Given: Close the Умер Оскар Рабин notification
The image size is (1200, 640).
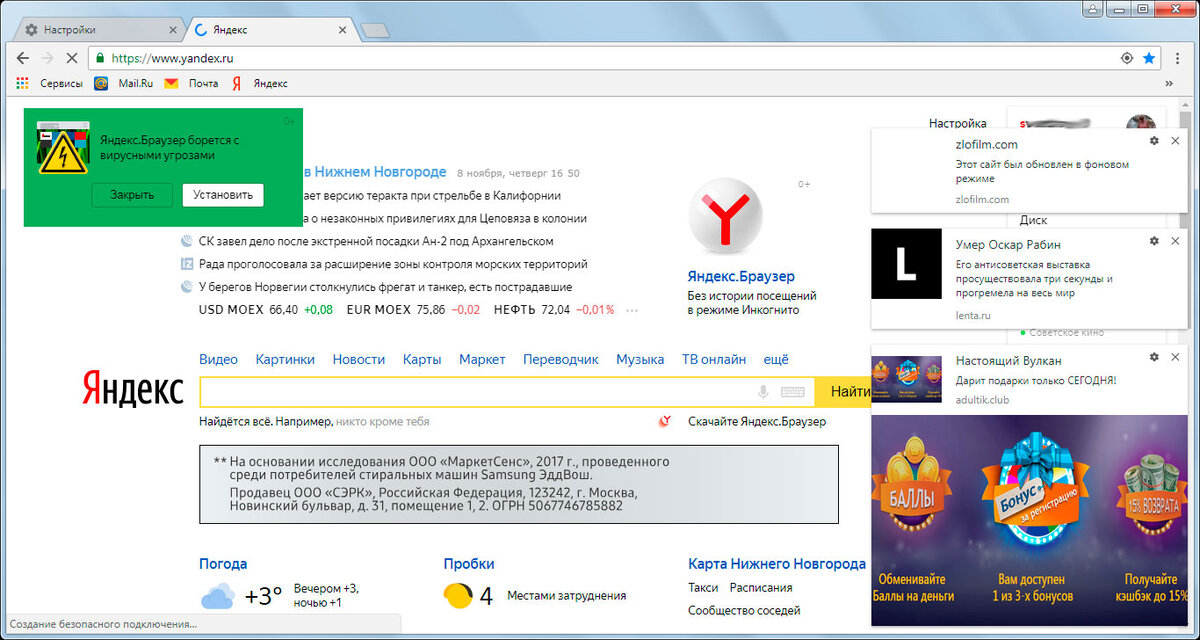Looking at the screenshot, I should point(1175,241).
